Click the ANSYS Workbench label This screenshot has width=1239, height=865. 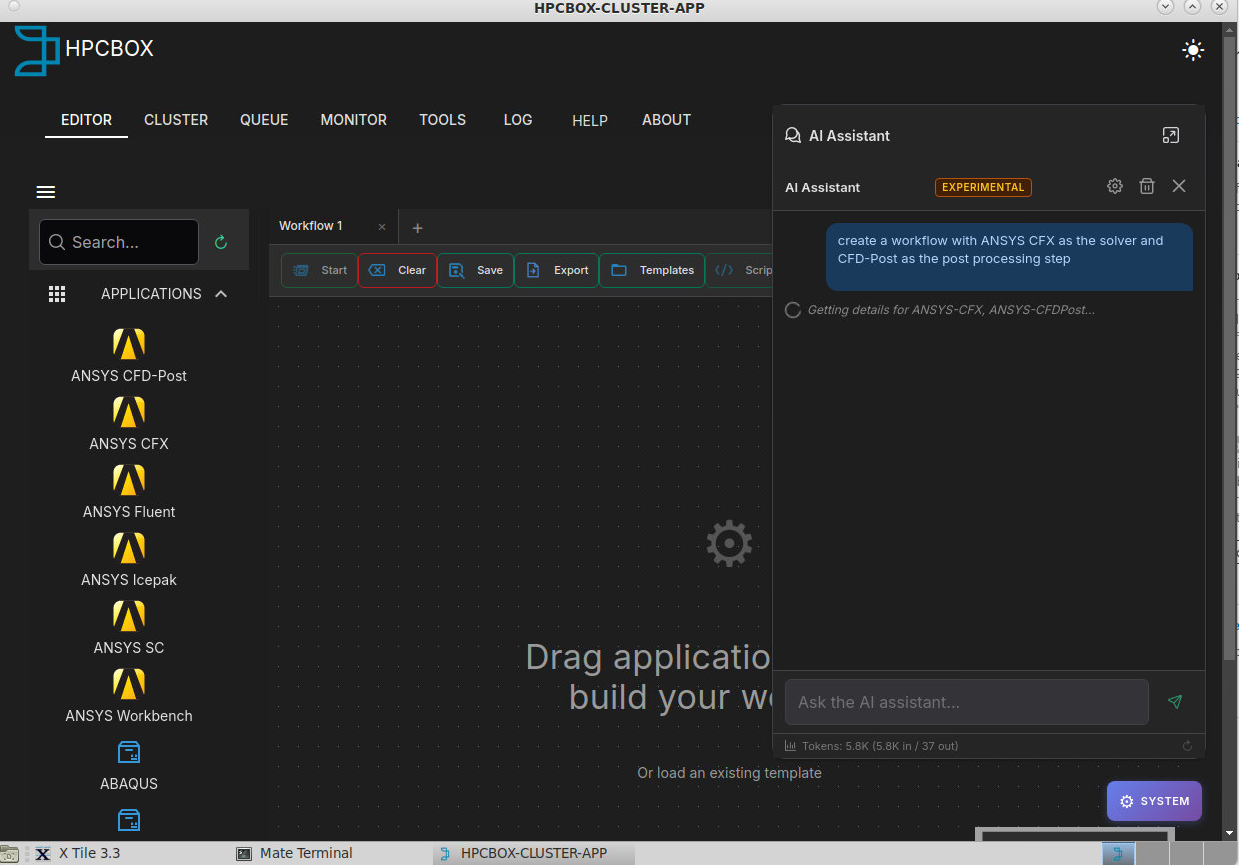pyautogui.click(x=129, y=716)
